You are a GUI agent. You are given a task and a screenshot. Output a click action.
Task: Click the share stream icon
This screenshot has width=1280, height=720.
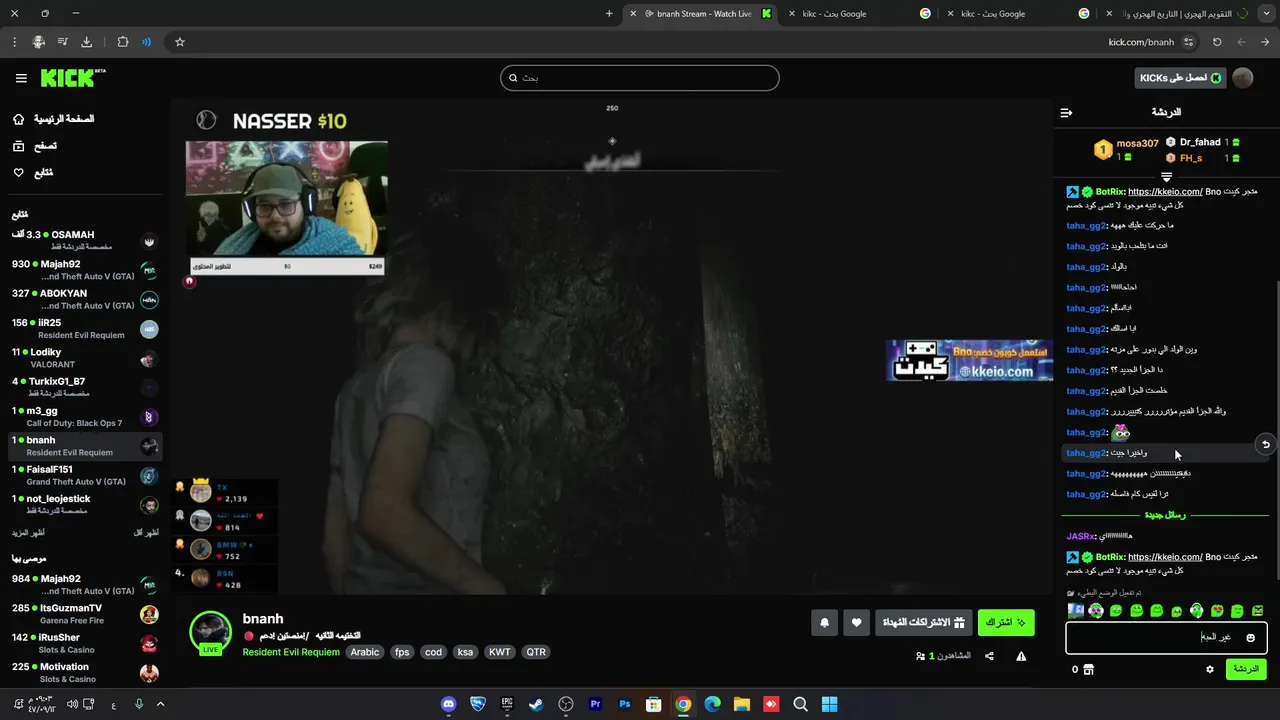pos(989,656)
